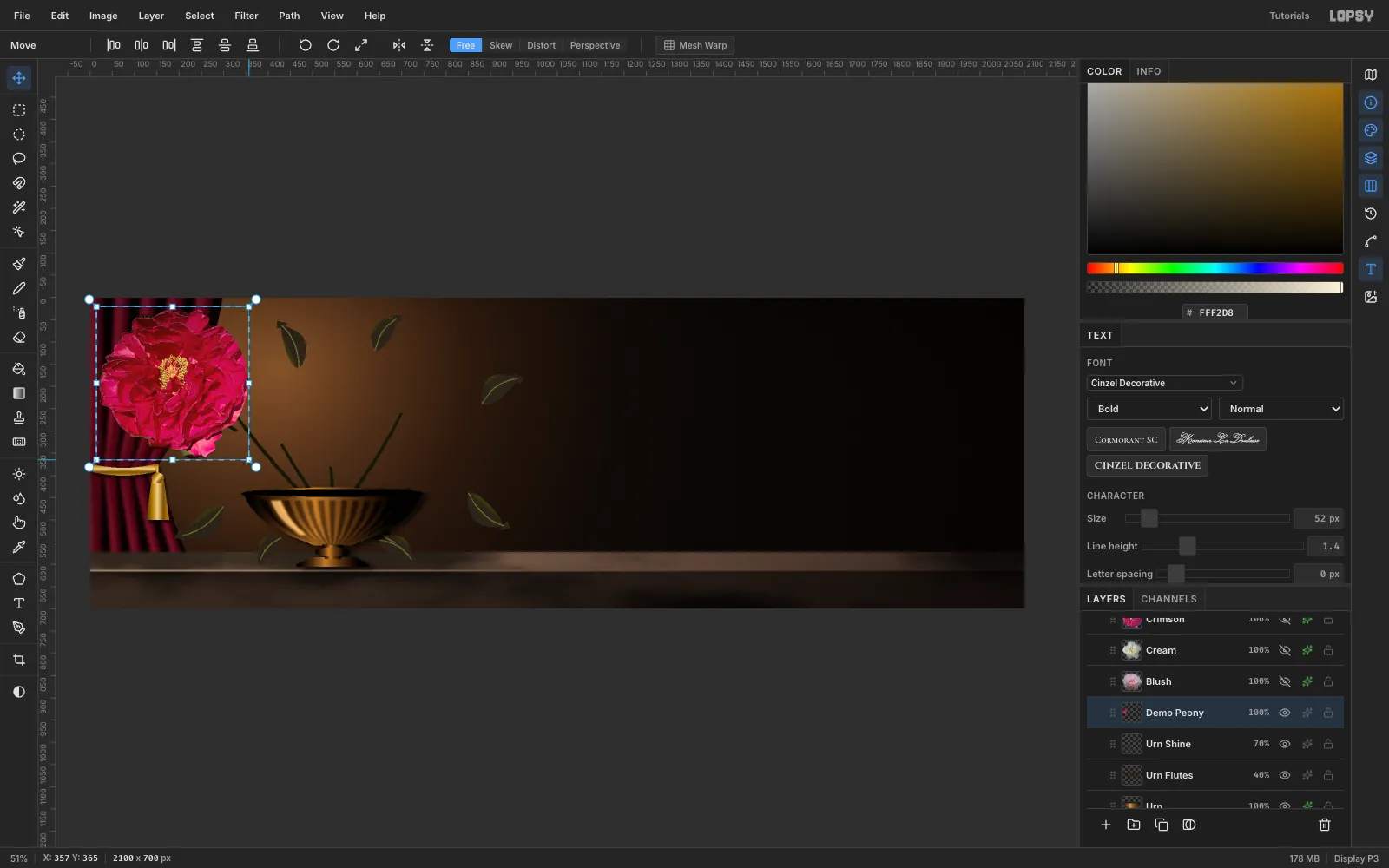1389x868 pixels.
Task: Click the rotate counter-clockwise icon
Action: (x=306, y=45)
